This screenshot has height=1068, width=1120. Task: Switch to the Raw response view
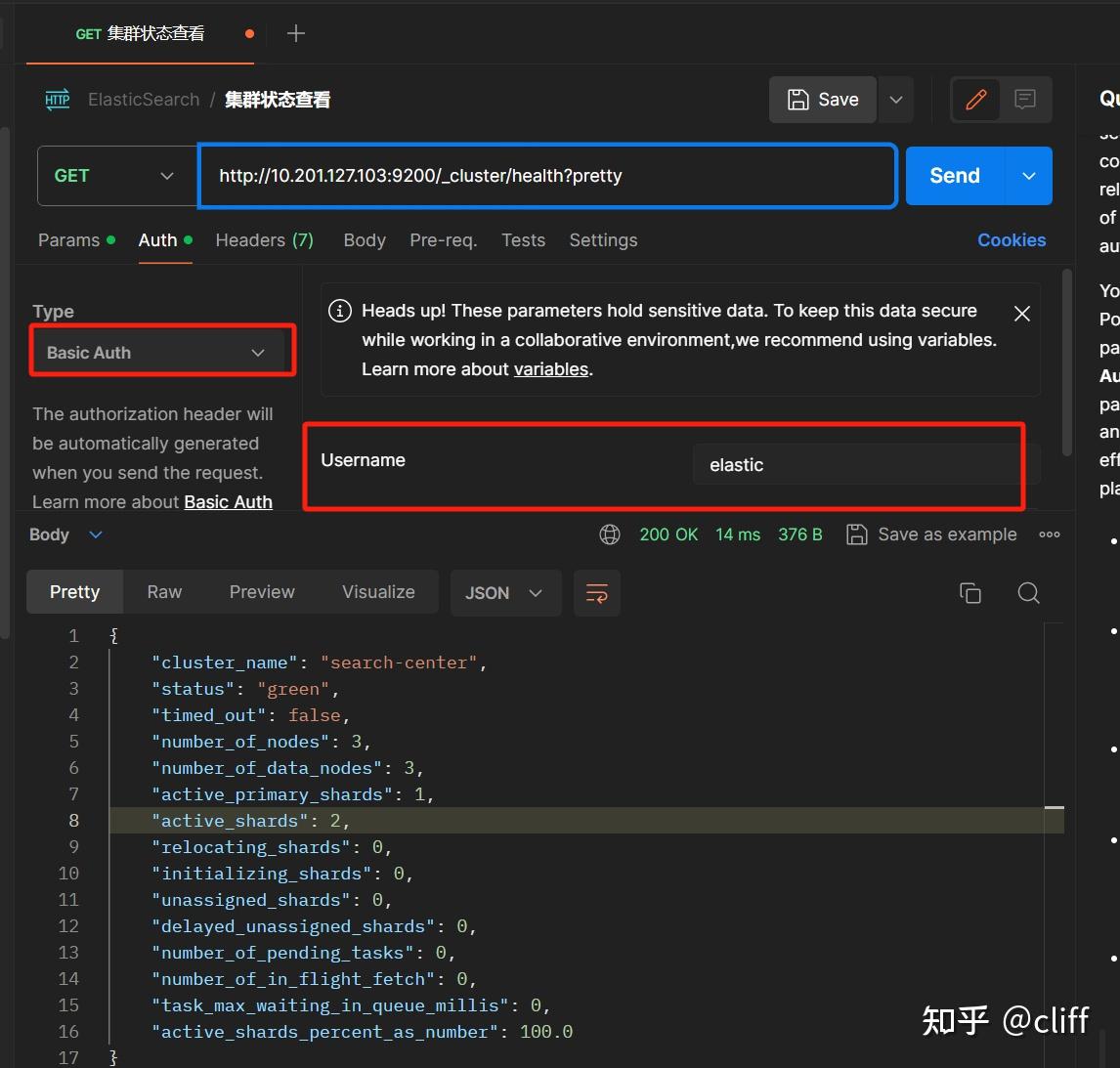(163, 592)
